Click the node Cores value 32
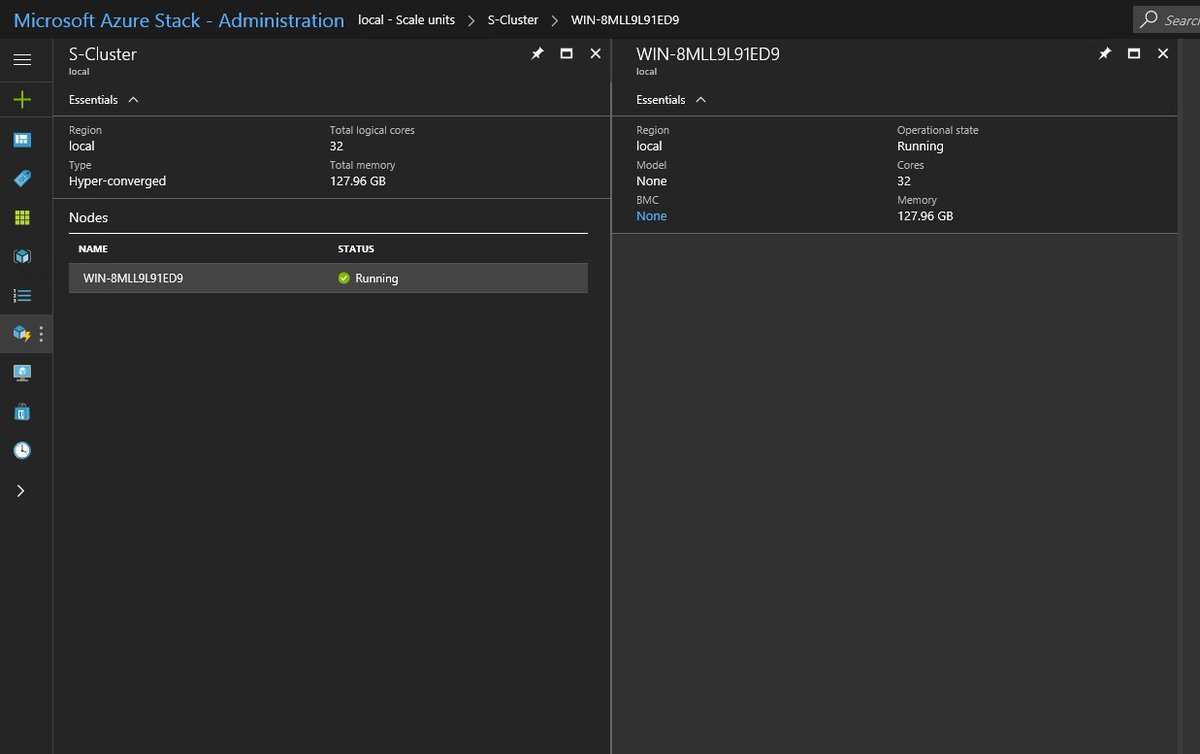The image size is (1200, 754). click(x=904, y=181)
